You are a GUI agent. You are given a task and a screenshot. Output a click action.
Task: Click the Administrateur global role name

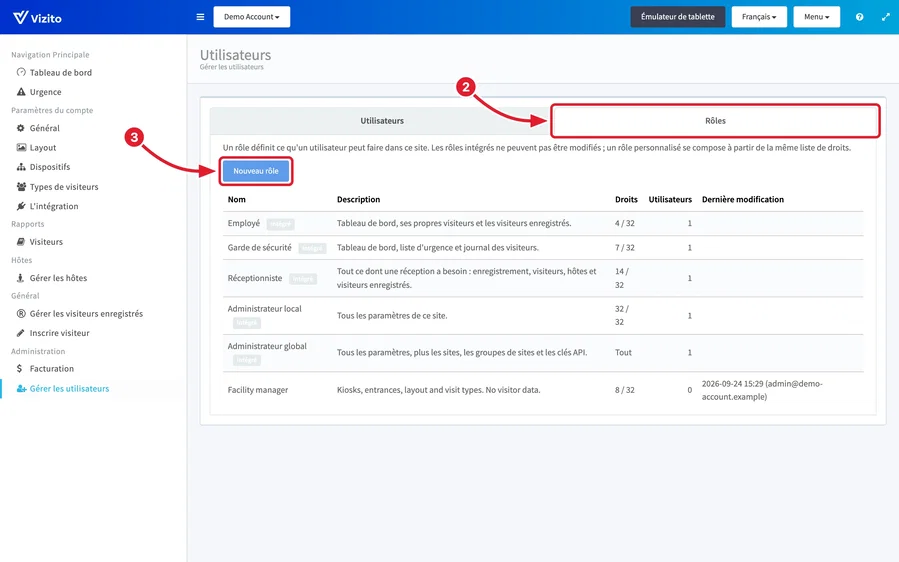point(267,346)
